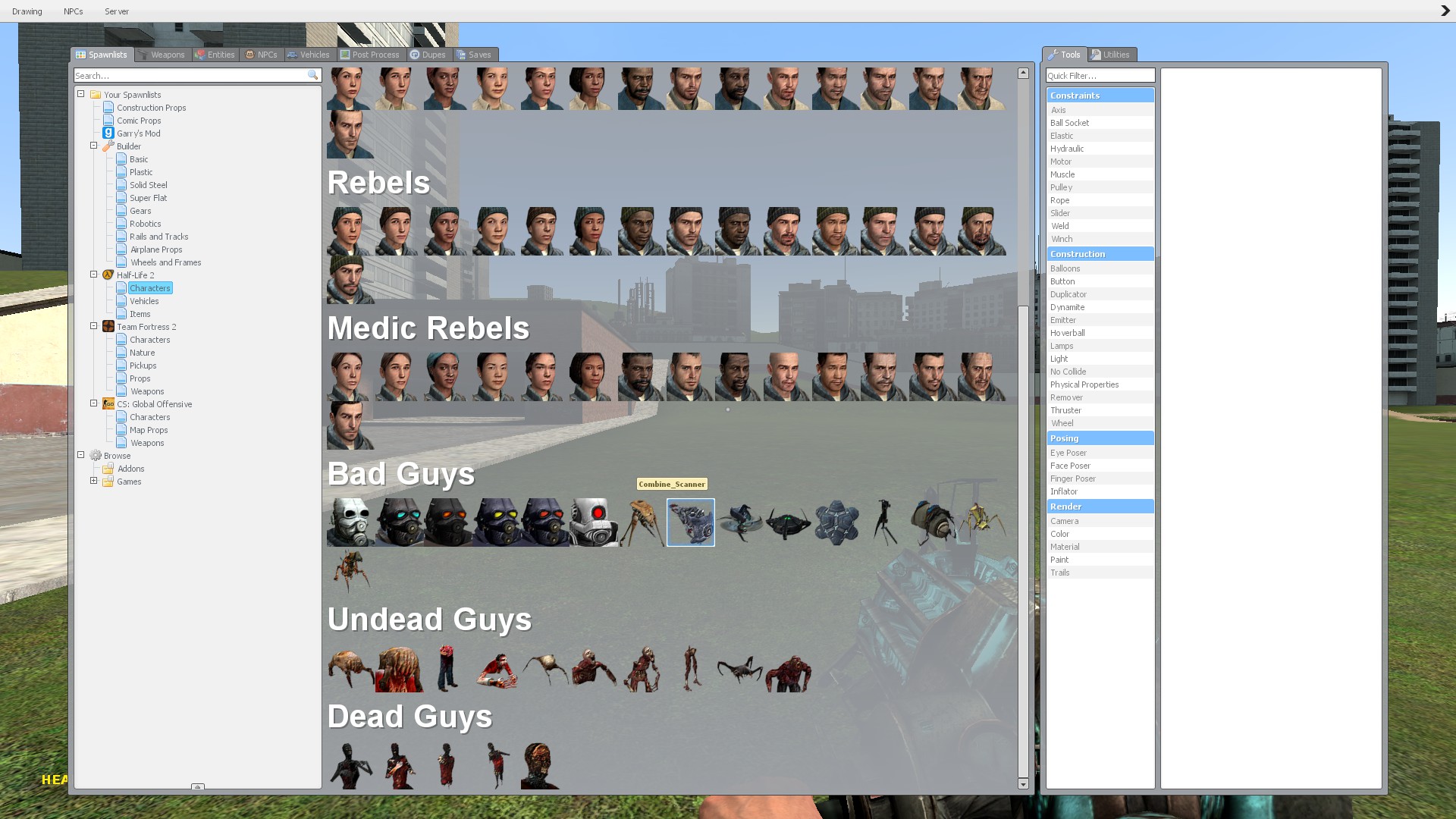The height and width of the screenshot is (819, 1456).
Task: Select the Map Props spawnlist
Action: click(149, 430)
